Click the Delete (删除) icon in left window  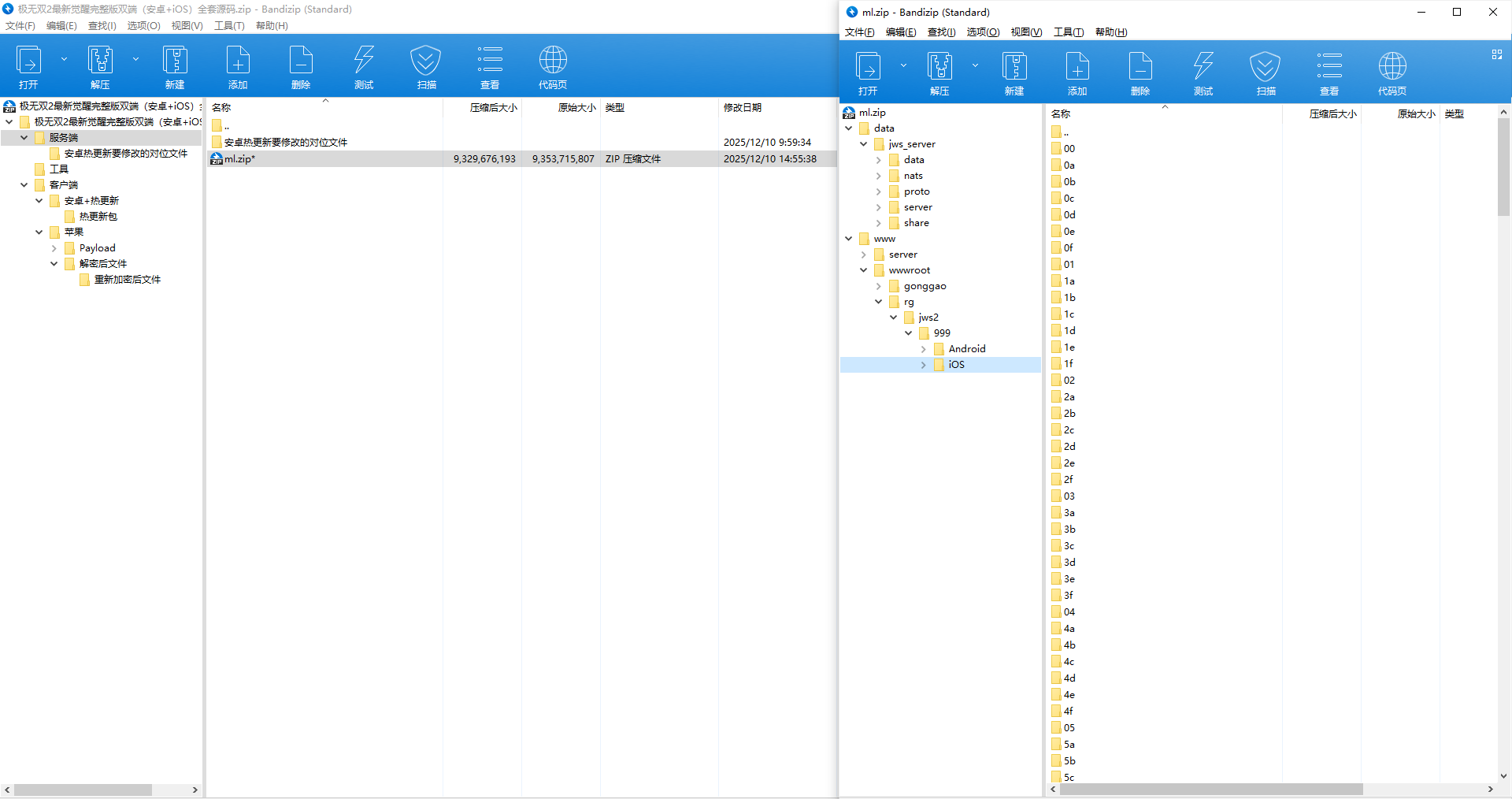[x=301, y=61]
